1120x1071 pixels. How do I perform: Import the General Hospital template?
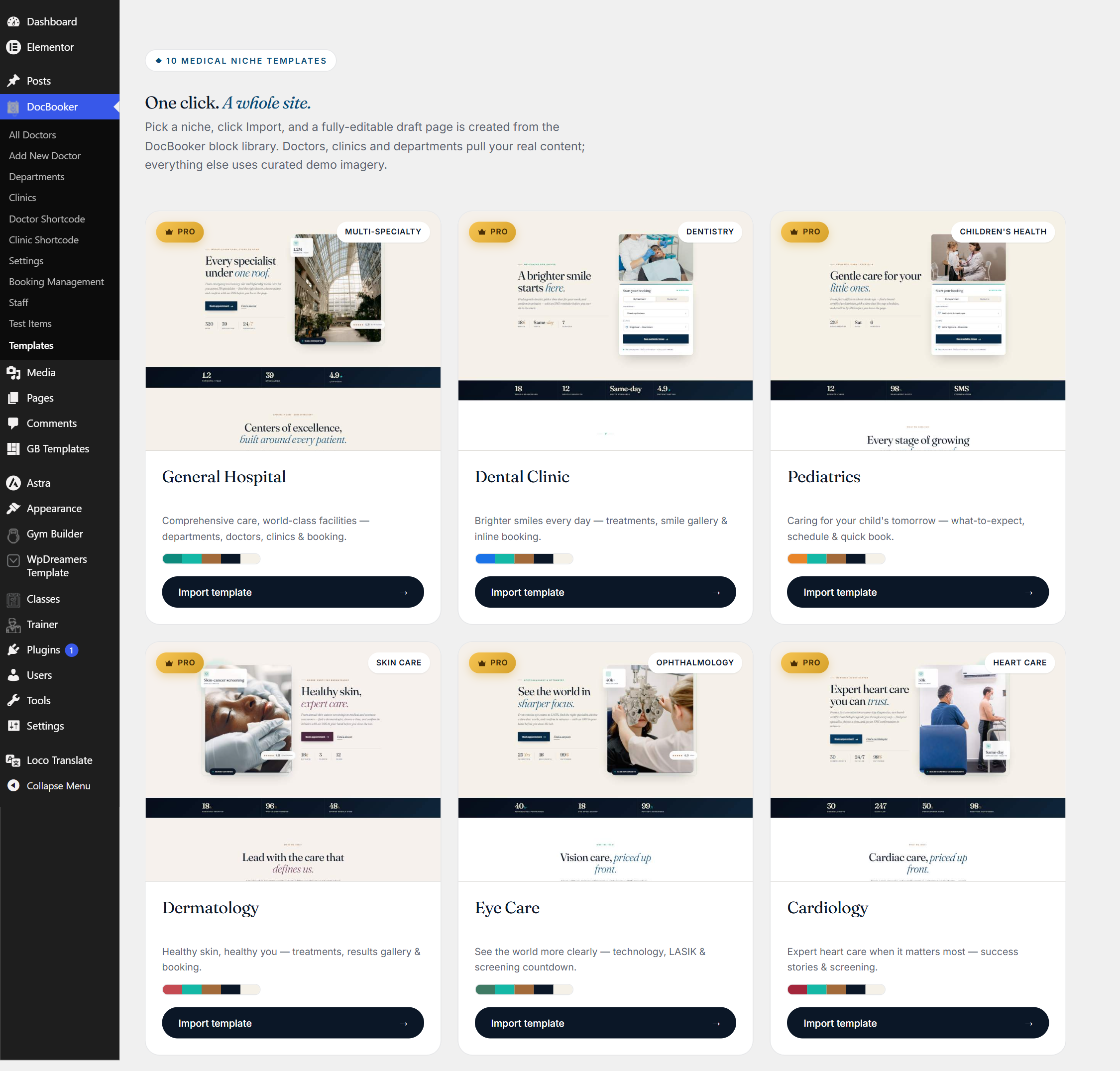coord(293,592)
